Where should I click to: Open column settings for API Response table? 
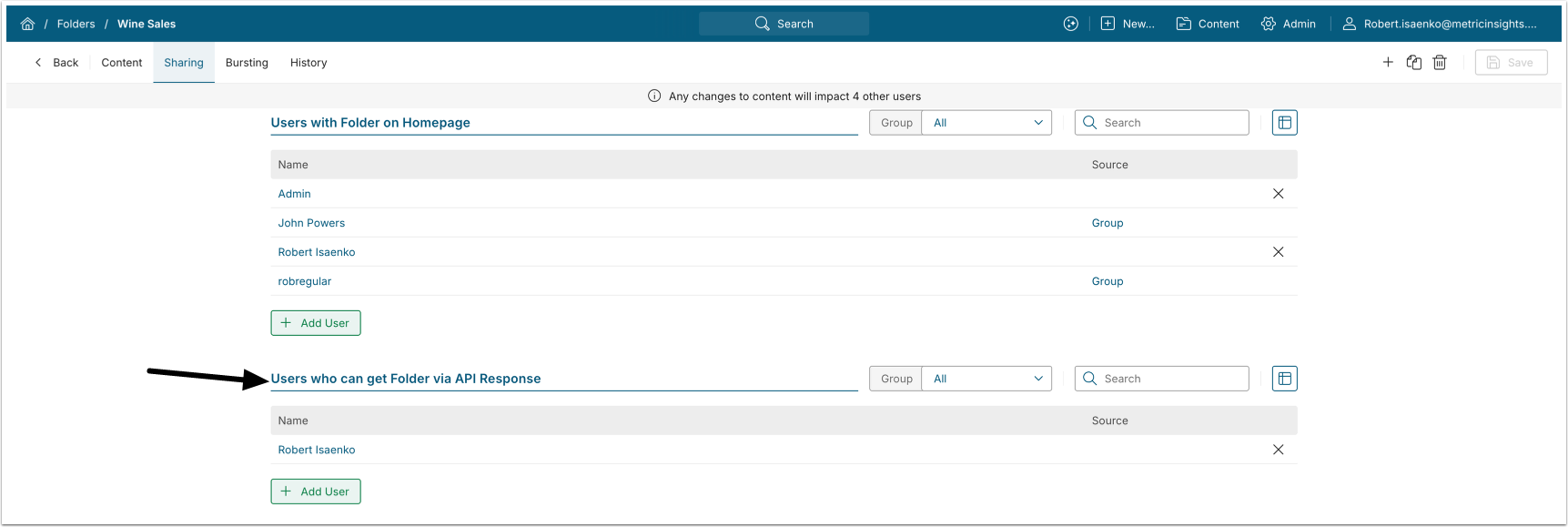tap(1284, 379)
